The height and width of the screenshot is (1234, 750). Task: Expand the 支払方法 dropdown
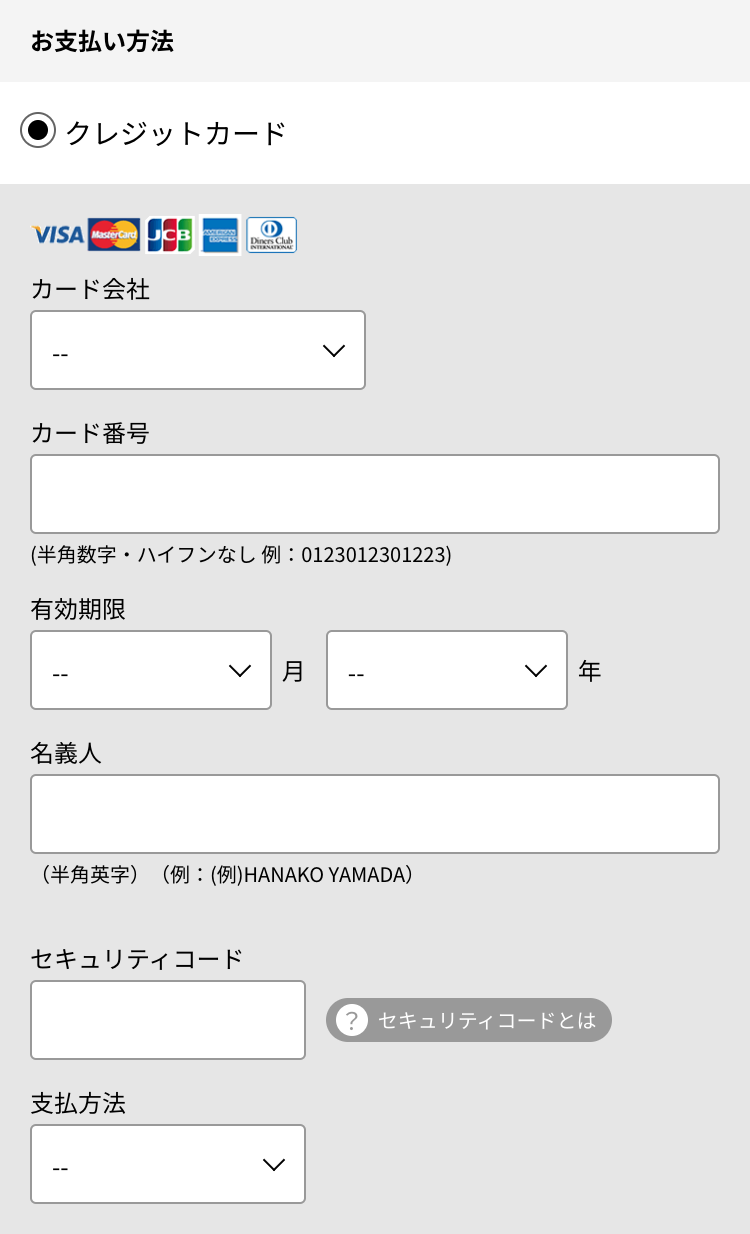pyautogui.click(x=168, y=1164)
